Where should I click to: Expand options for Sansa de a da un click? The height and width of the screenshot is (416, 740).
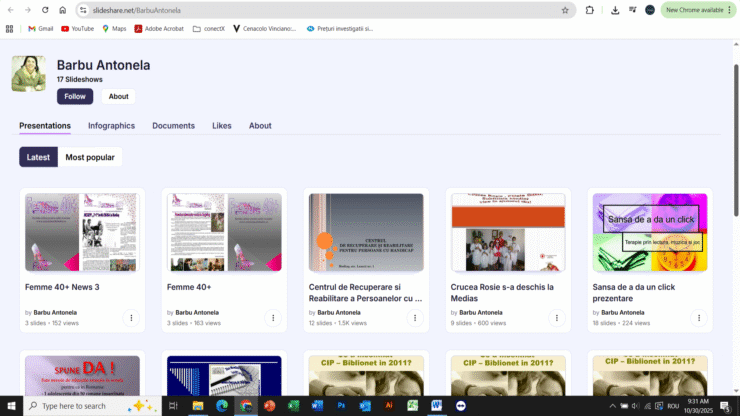pos(699,318)
